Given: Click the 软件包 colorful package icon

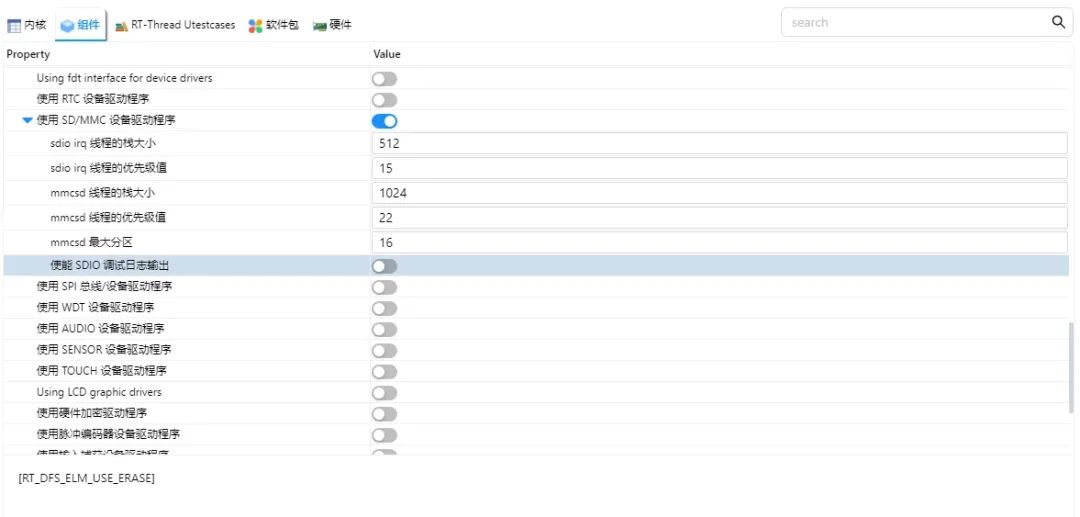Looking at the screenshot, I should tap(256, 25).
